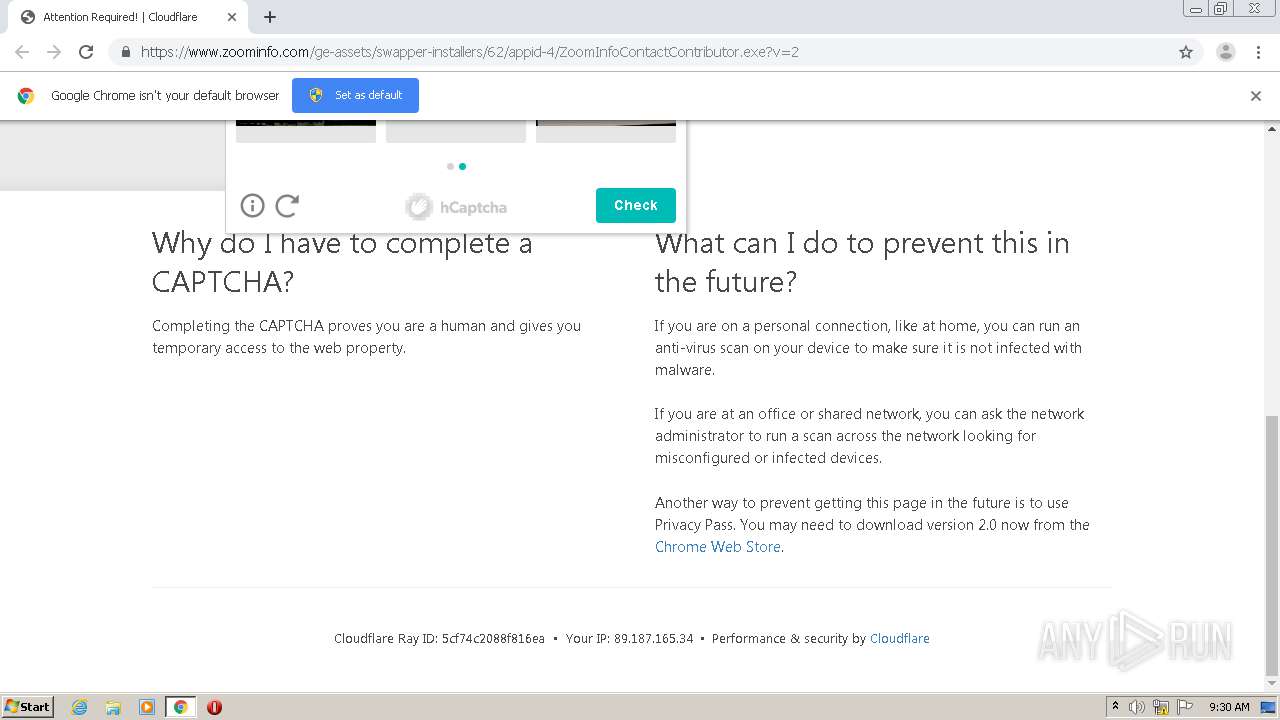The height and width of the screenshot is (720, 1280).
Task: Click the red Opera taskbar icon
Action: pyautogui.click(x=214, y=707)
